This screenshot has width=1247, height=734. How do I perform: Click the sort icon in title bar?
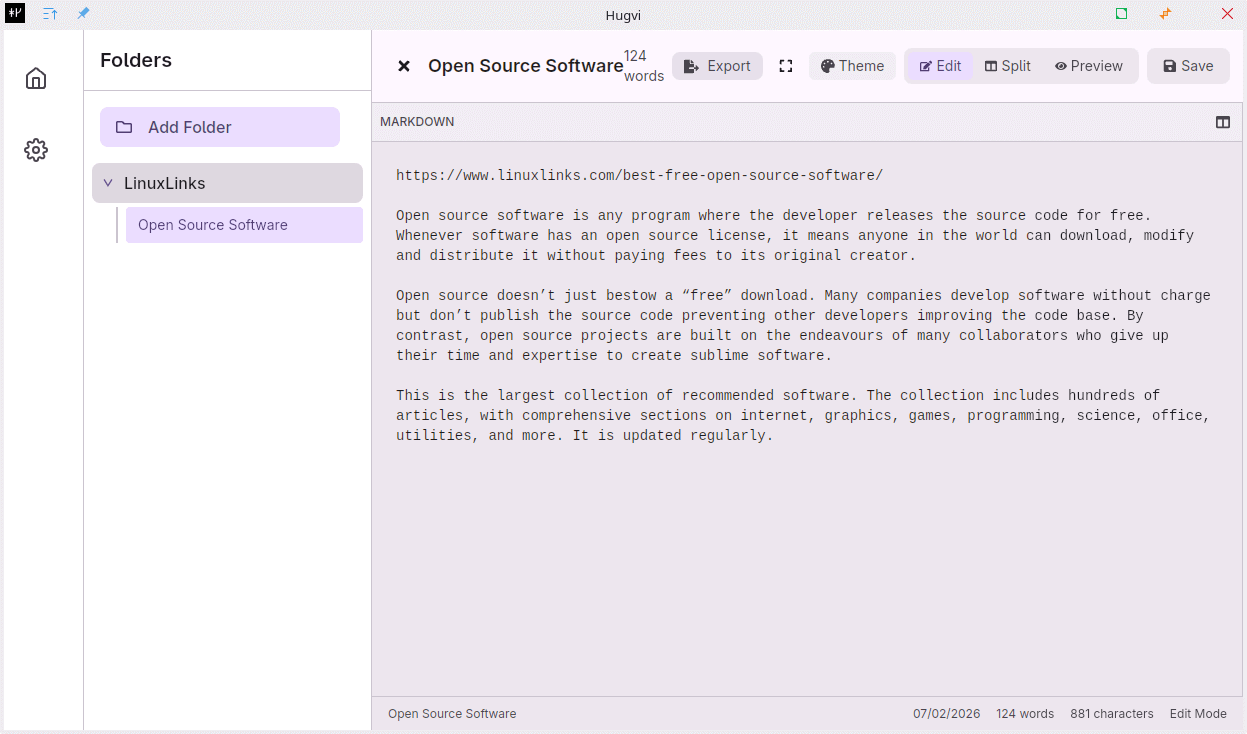coord(50,14)
